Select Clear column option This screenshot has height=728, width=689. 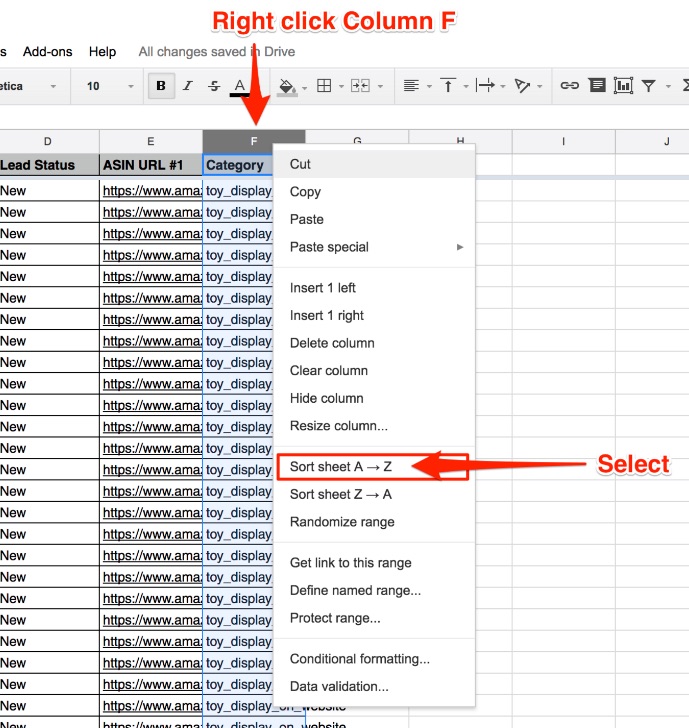tap(374, 370)
